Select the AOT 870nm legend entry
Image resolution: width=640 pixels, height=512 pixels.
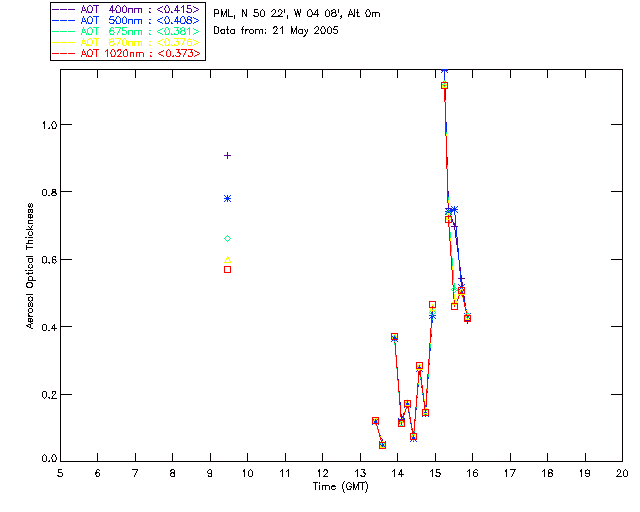click(x=127, y=42)
